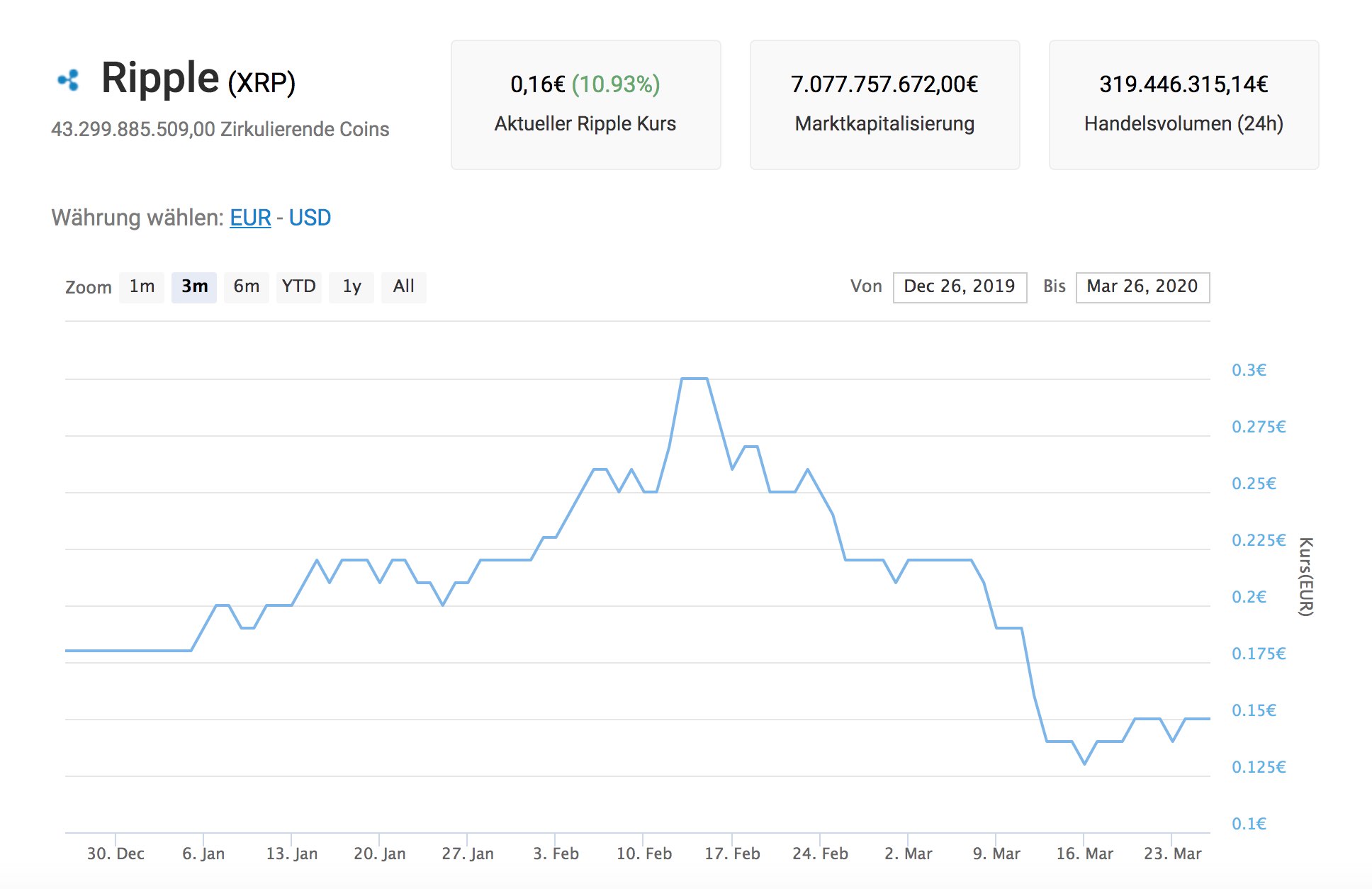Click the '0.15€' axis label
The image size is (1372, 889).
click(x=1254, y=710)
